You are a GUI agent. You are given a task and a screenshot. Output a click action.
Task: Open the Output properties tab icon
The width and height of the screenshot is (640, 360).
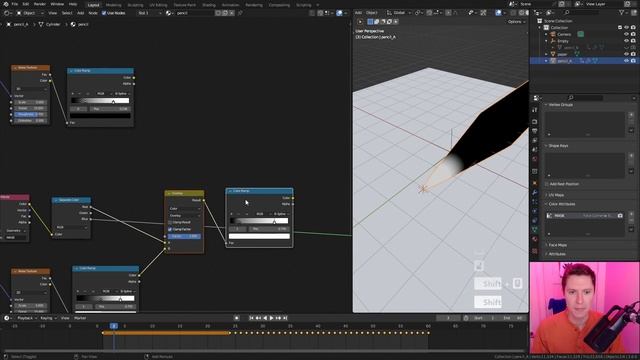pos(535,131)
